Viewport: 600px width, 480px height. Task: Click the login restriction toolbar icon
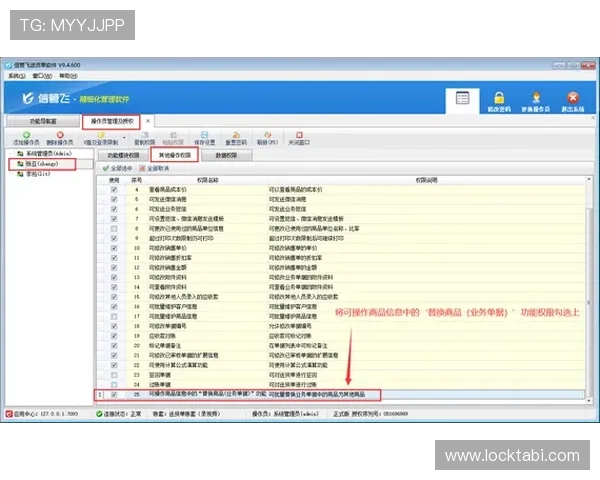101,135
